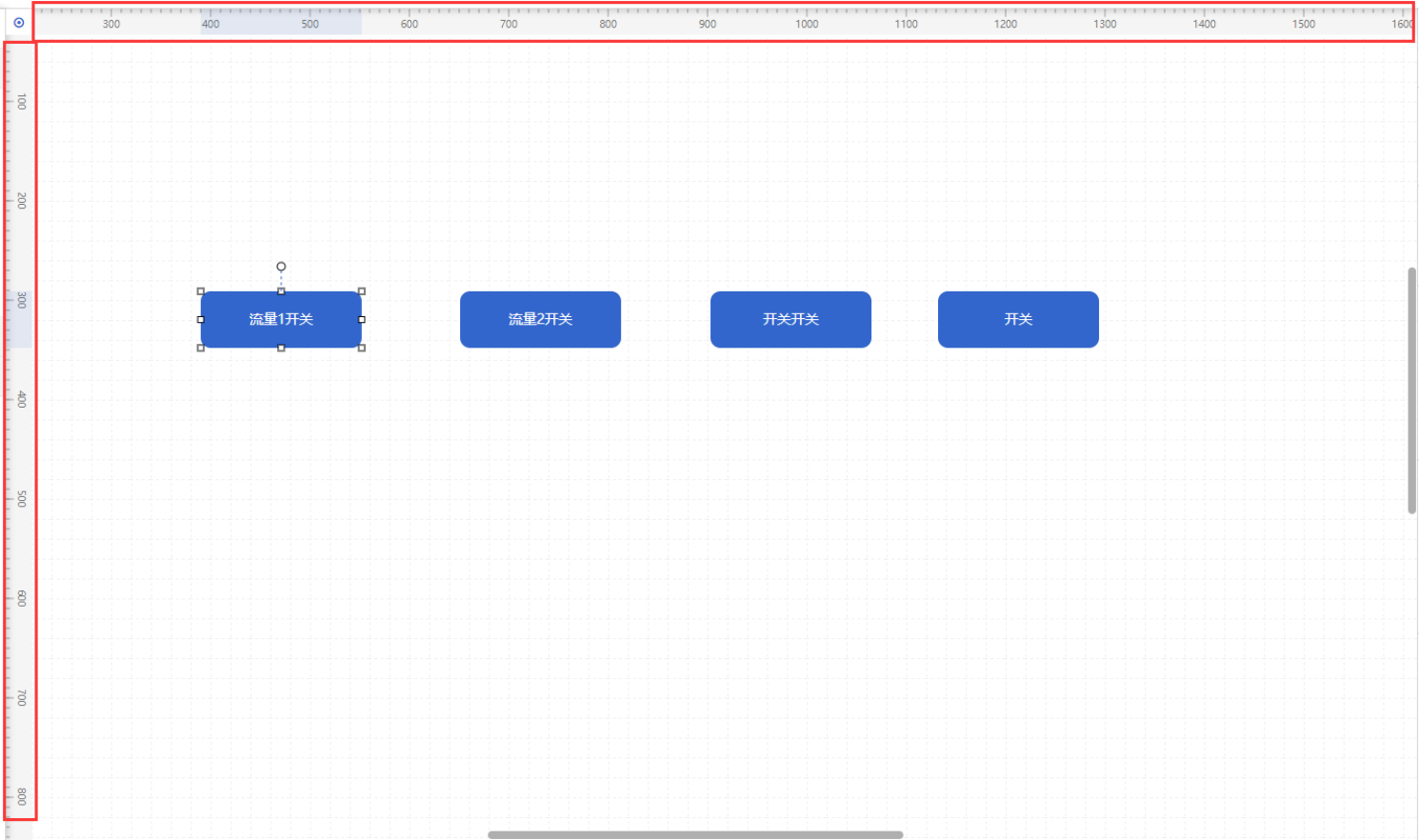Click the 500 mark on vertical ruler
Screen dimensions: 1419x840
coord(22,499)
